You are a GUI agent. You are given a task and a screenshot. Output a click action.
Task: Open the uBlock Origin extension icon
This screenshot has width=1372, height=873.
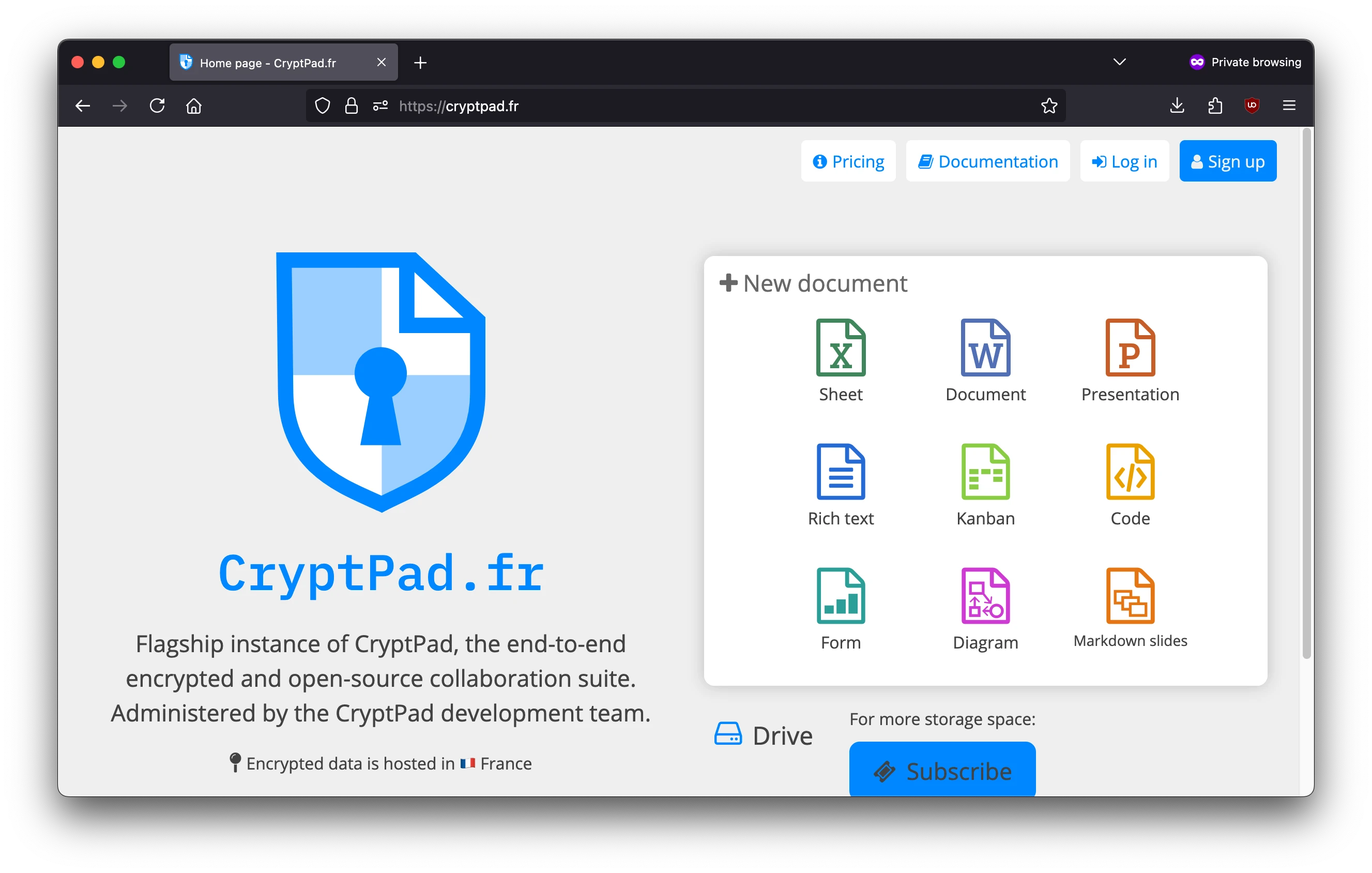[1252, 106]
